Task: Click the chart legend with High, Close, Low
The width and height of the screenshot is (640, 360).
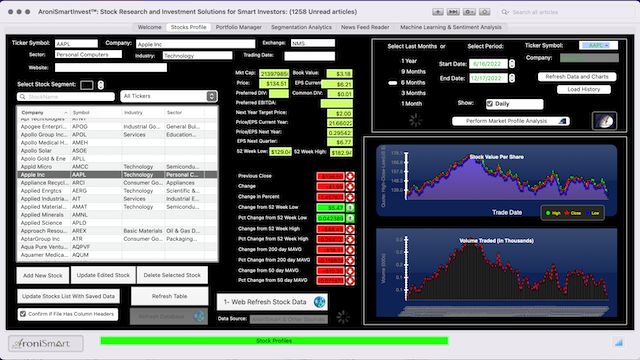Action: (x=572, y=213)
